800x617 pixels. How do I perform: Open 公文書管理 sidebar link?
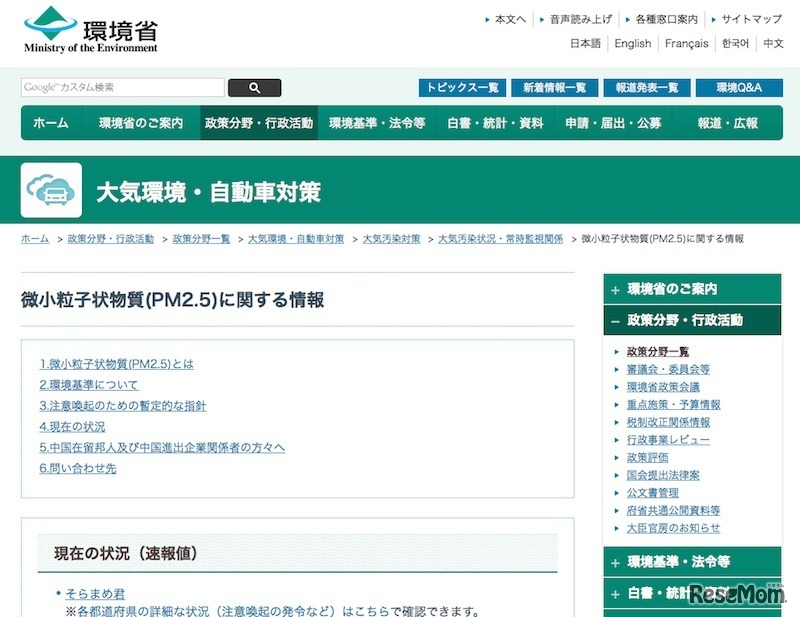[653, 493]
